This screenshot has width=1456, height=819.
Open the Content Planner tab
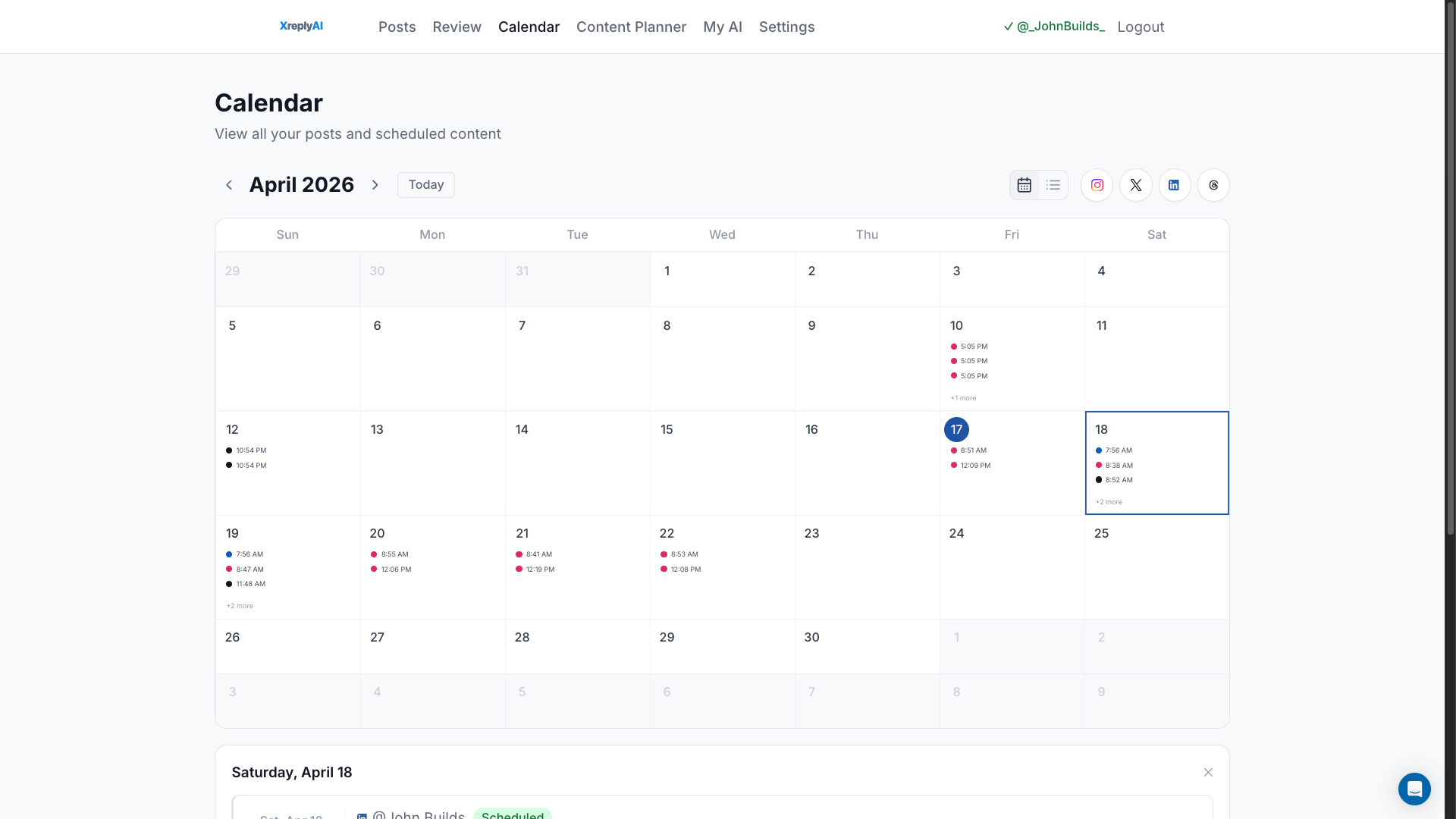pos(631,27)
